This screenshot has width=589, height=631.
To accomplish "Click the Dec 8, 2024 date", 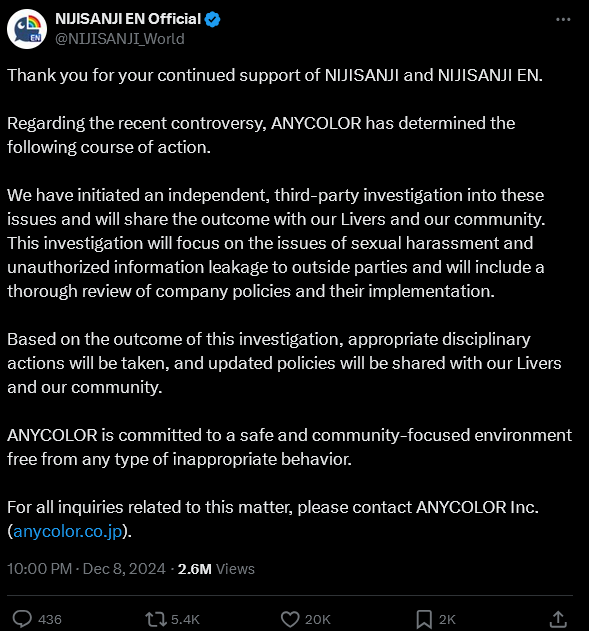I will (124, 569).
